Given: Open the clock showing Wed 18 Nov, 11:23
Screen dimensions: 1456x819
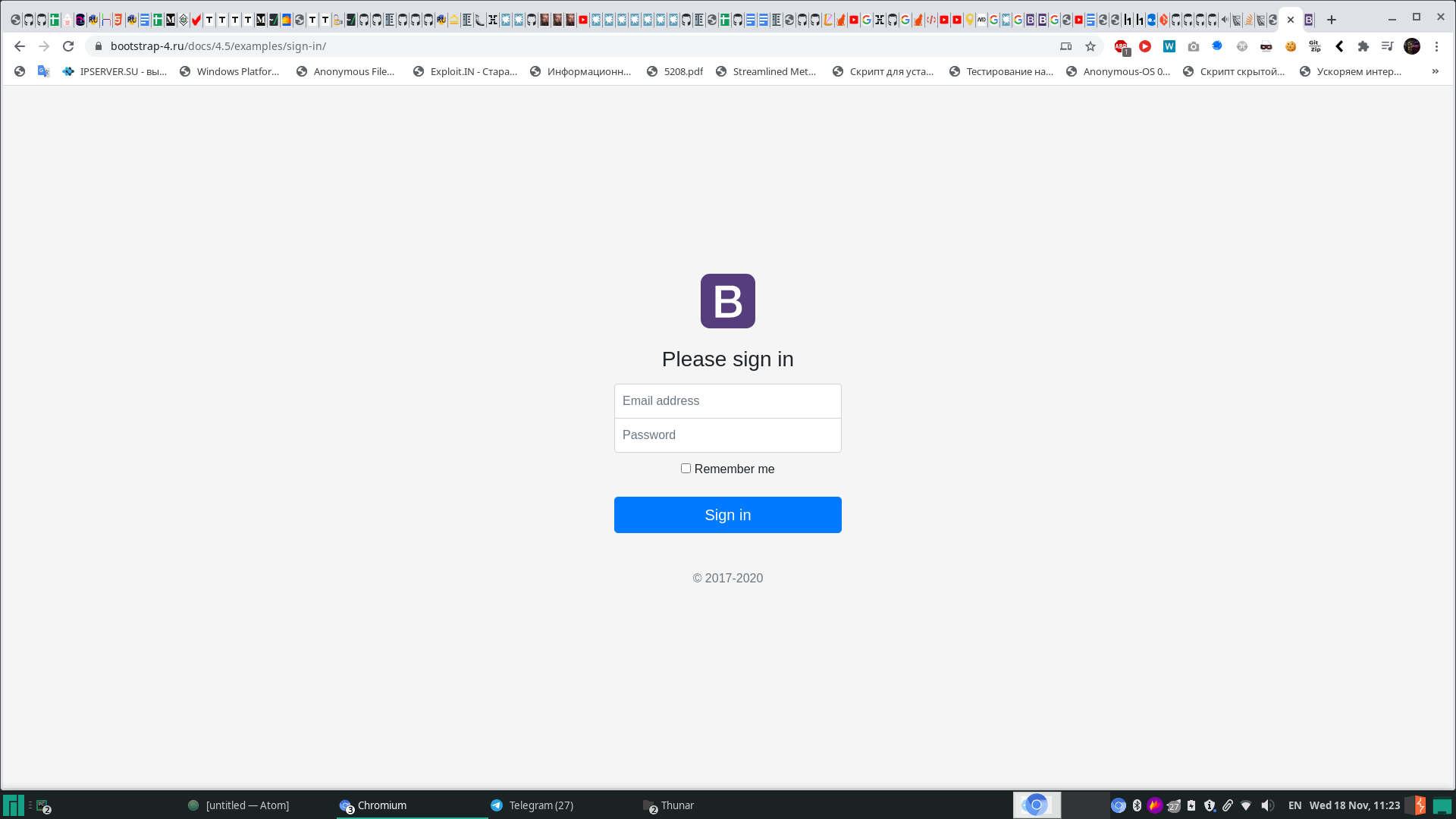Looking at the screenshot, I should [1354, 805].
